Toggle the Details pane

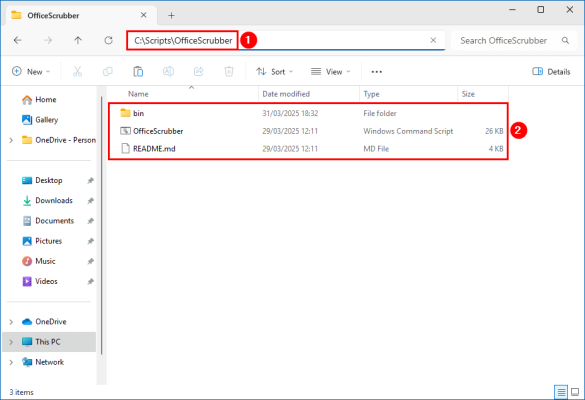click(551, 72)
